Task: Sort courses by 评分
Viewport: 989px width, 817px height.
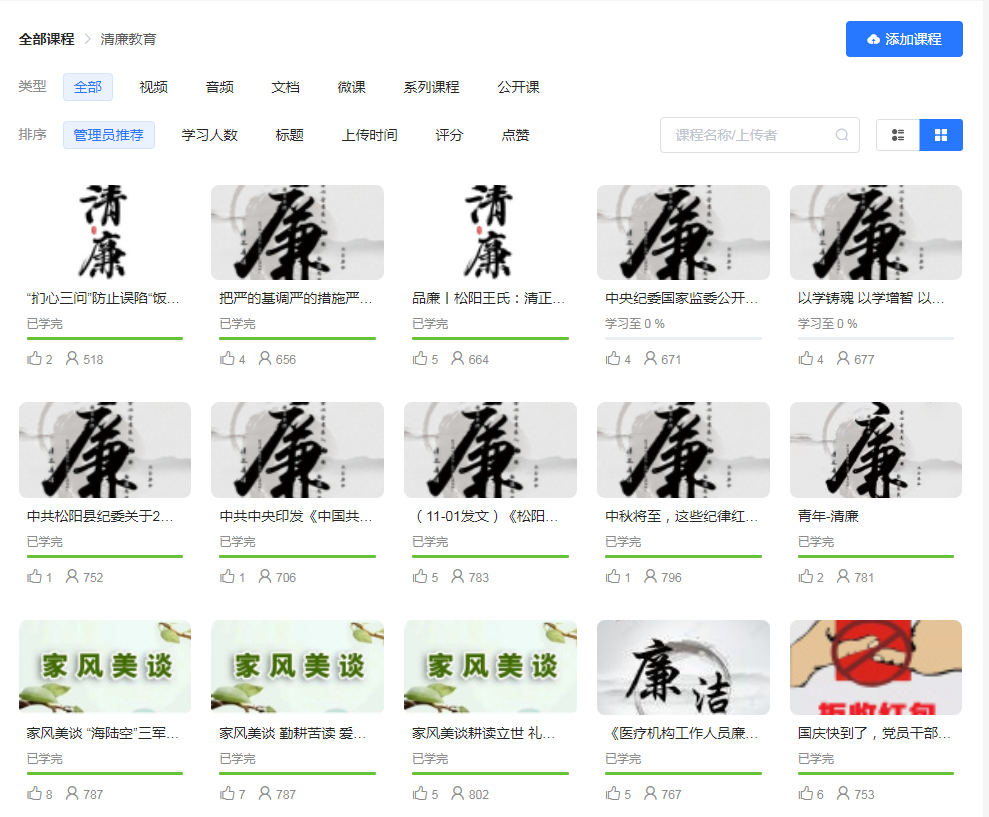Action: pyautogui.click(x=449, y=135)
